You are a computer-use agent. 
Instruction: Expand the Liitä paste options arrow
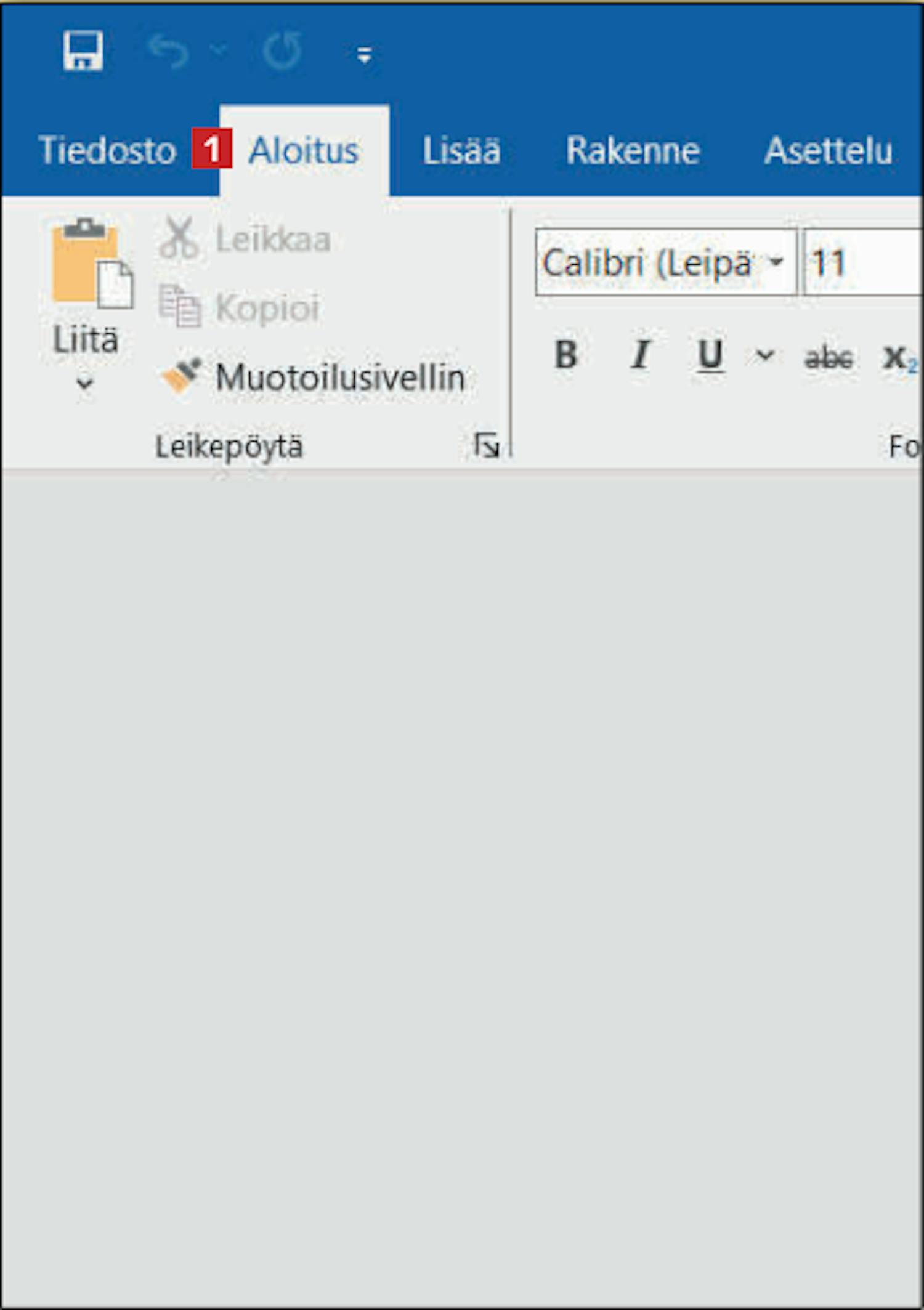coord(85,383)
